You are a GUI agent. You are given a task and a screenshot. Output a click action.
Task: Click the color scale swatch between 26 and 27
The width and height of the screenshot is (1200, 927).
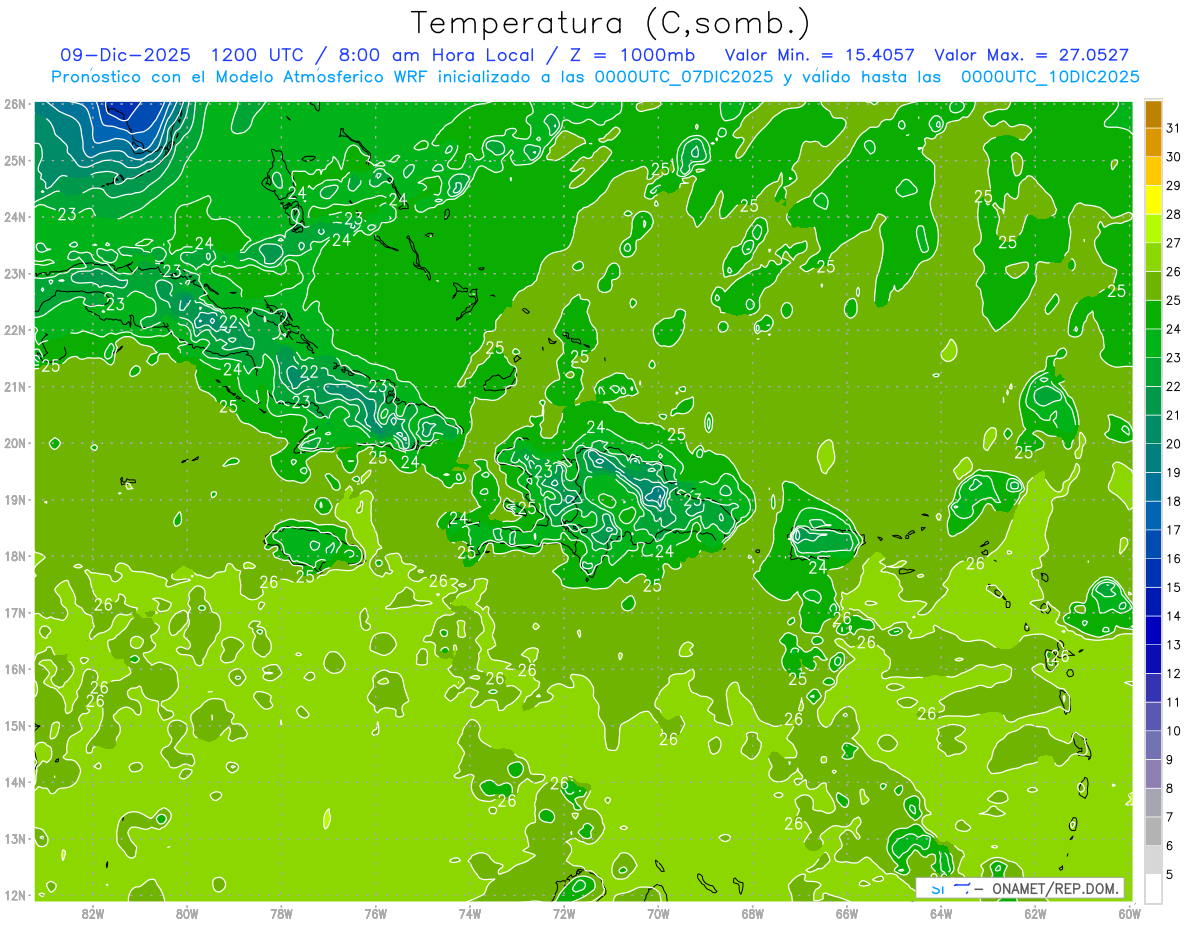(1153, 257)
